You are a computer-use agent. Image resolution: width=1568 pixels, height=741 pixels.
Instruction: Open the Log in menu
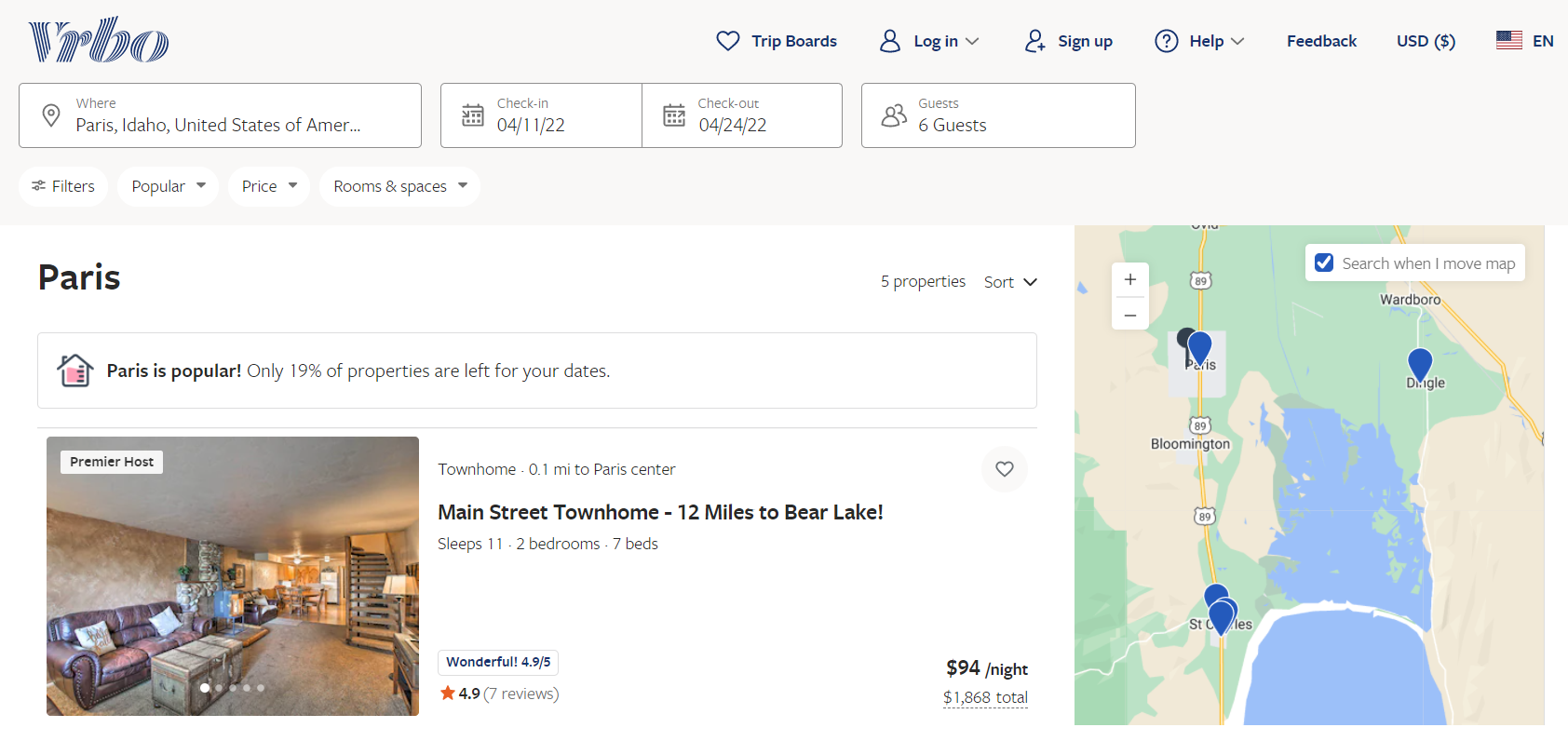tap(929, 41)
